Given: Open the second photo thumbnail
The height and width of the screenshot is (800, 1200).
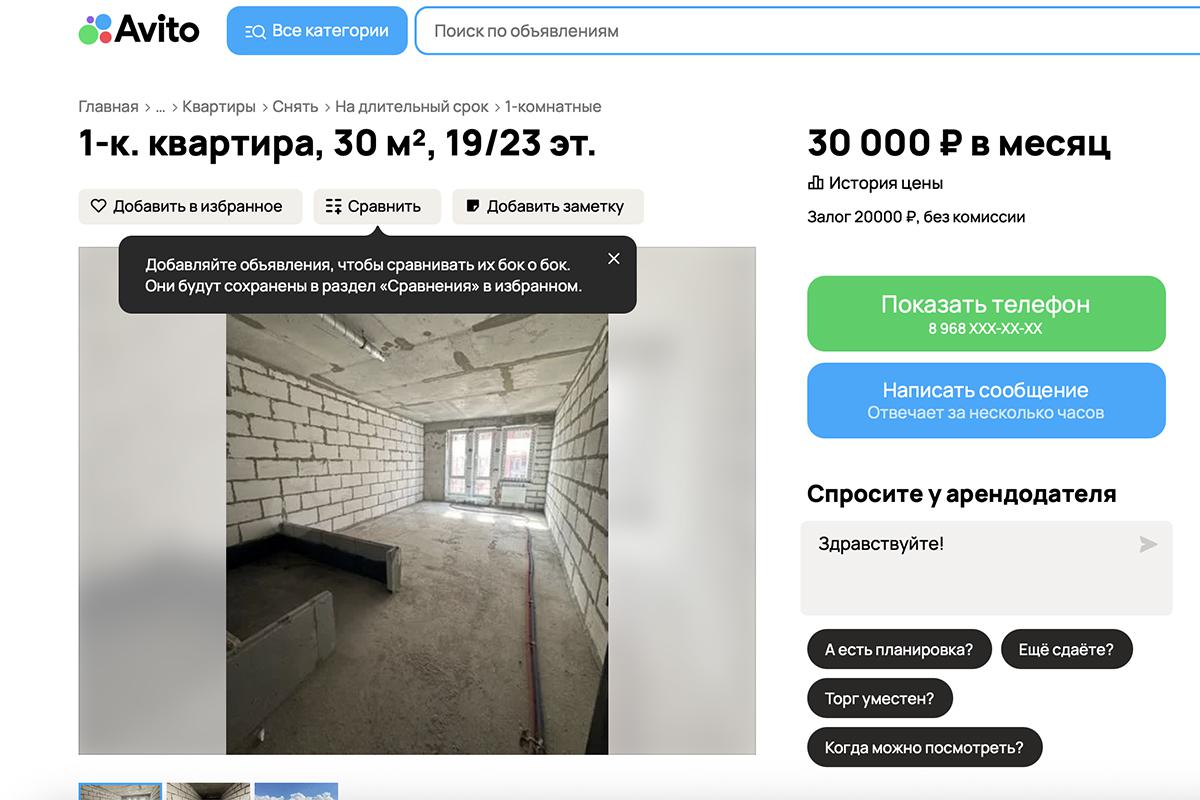Looking at the screenshot, I should click(208, 791).
